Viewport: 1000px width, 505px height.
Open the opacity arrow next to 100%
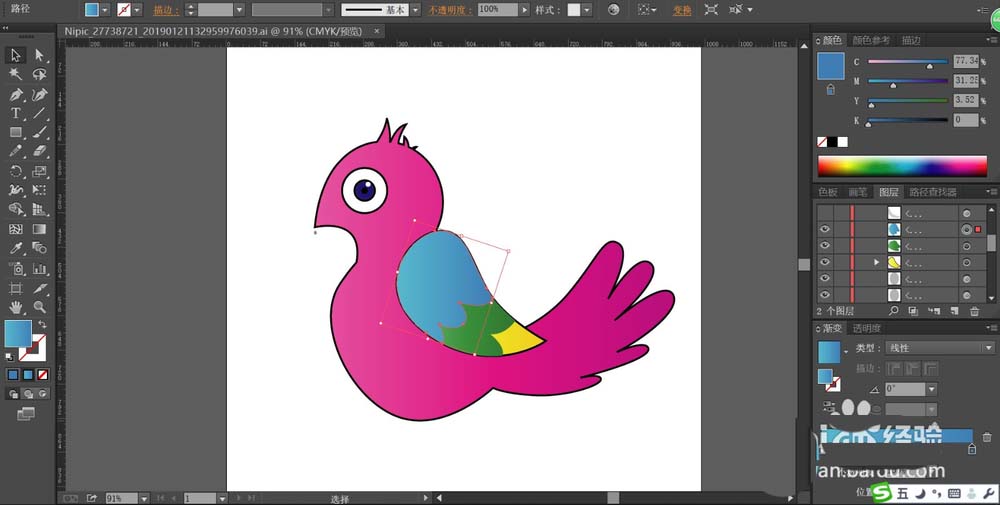[524, 10]
